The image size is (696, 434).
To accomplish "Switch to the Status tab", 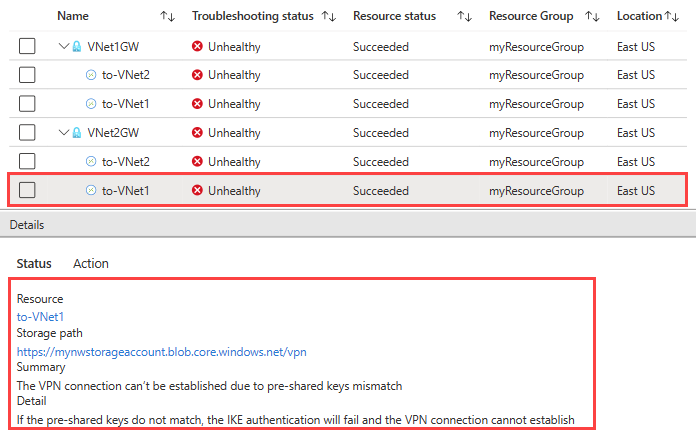I will (x=34, y=264).
